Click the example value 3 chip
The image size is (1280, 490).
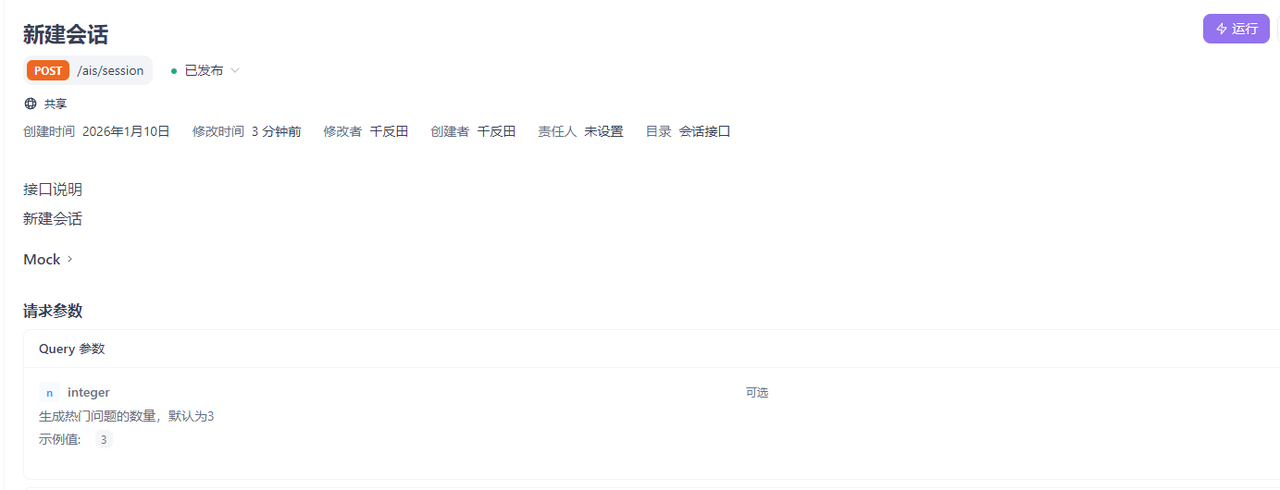pyautogui.click(x=104, y=439)
